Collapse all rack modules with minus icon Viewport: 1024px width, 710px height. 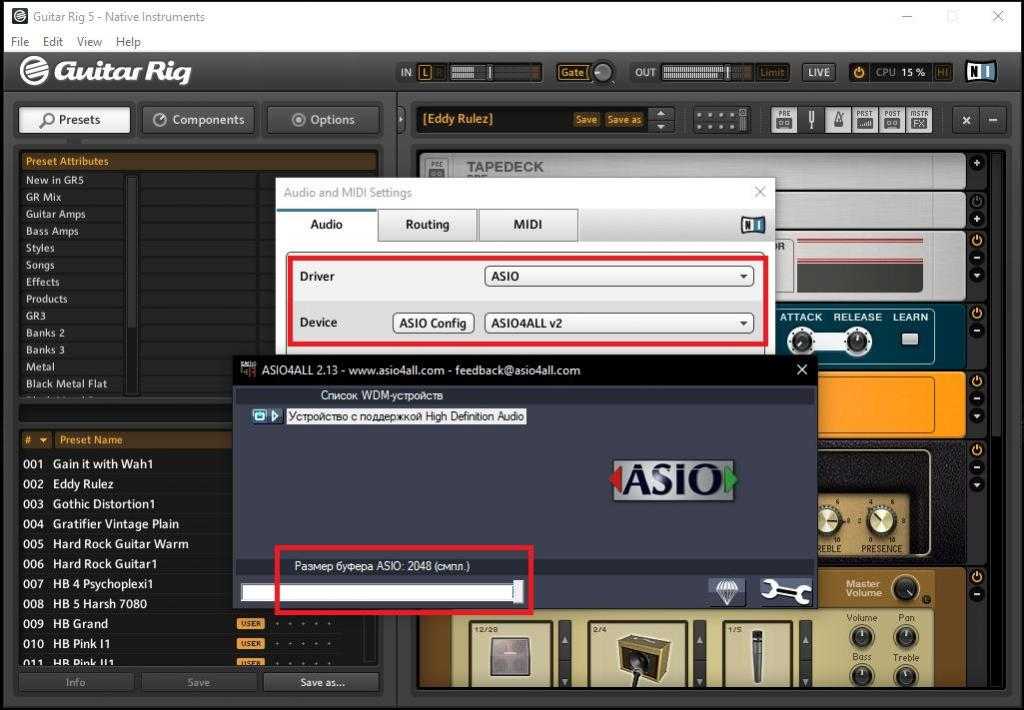993,120
